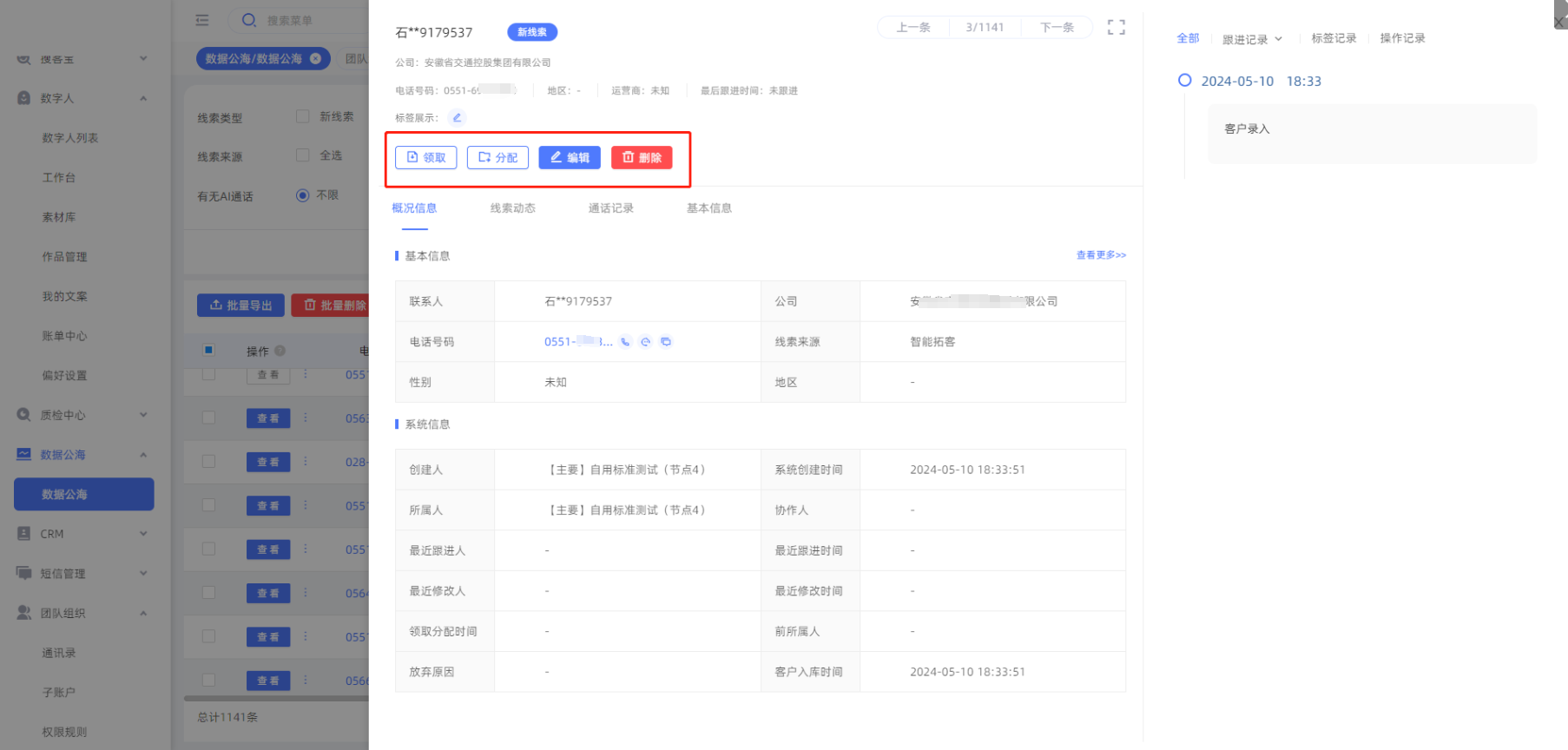Click the 分配 assign button
Image resolution: width=1568 pixels, height=750 pixels.
coord(497,157)
